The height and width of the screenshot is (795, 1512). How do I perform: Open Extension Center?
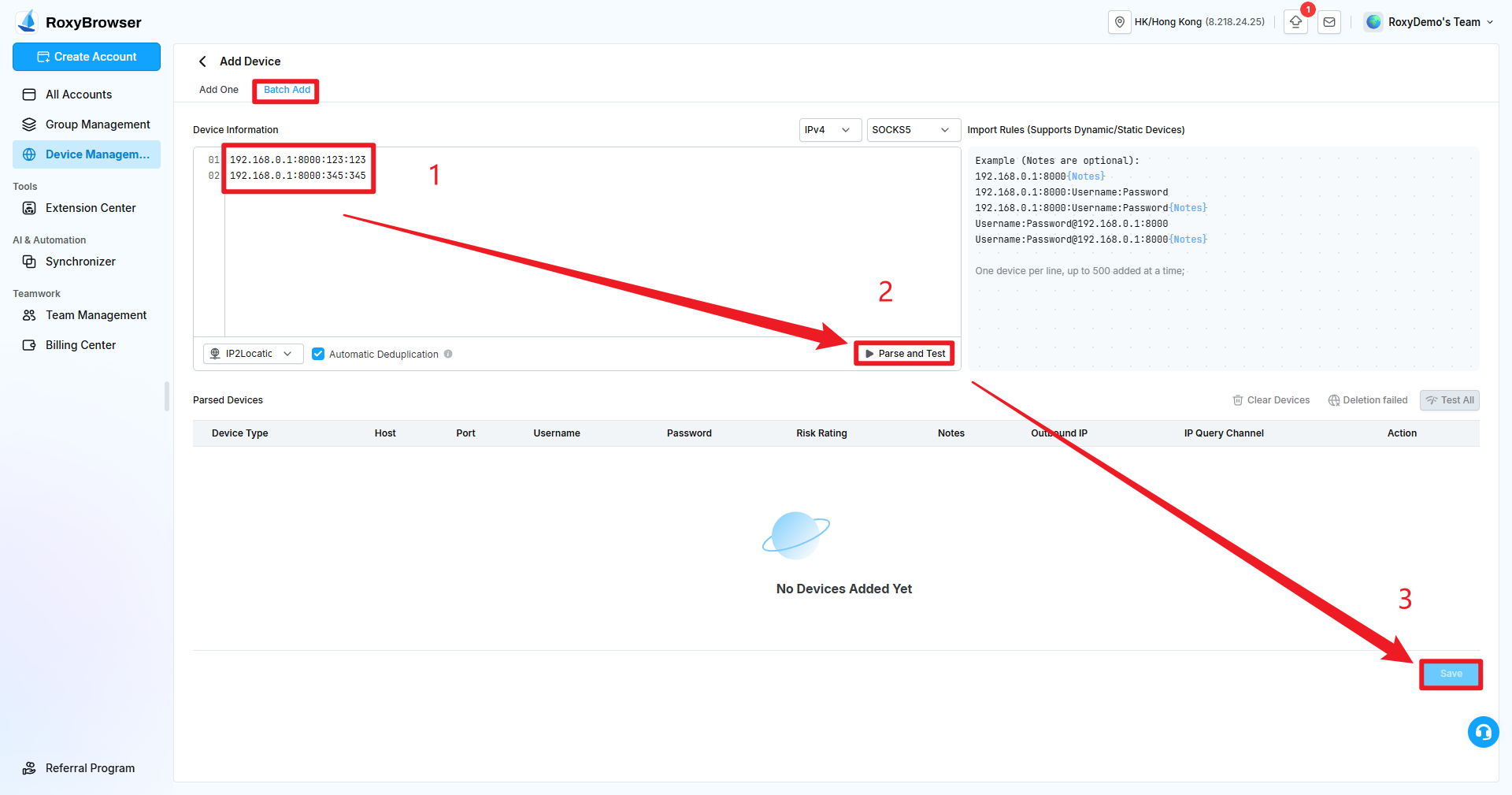coord(87,208)
